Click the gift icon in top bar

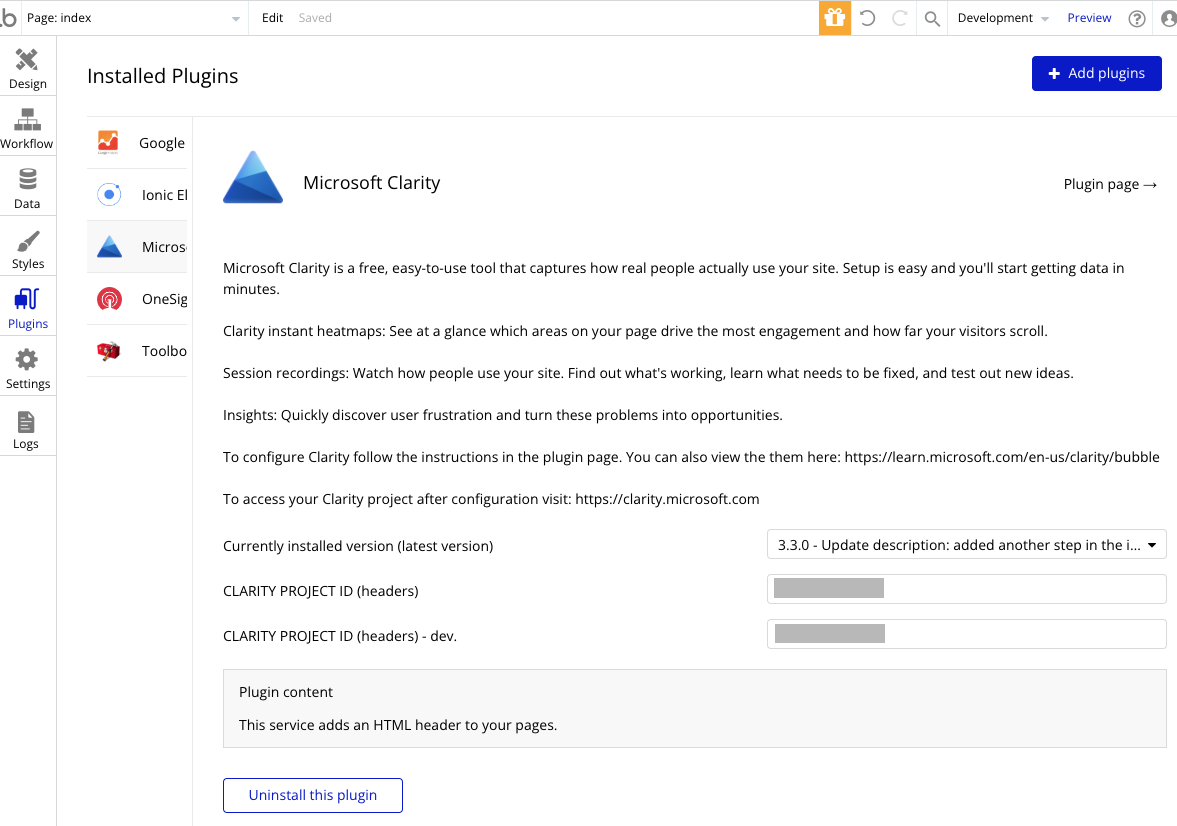(x=835, y=18)
